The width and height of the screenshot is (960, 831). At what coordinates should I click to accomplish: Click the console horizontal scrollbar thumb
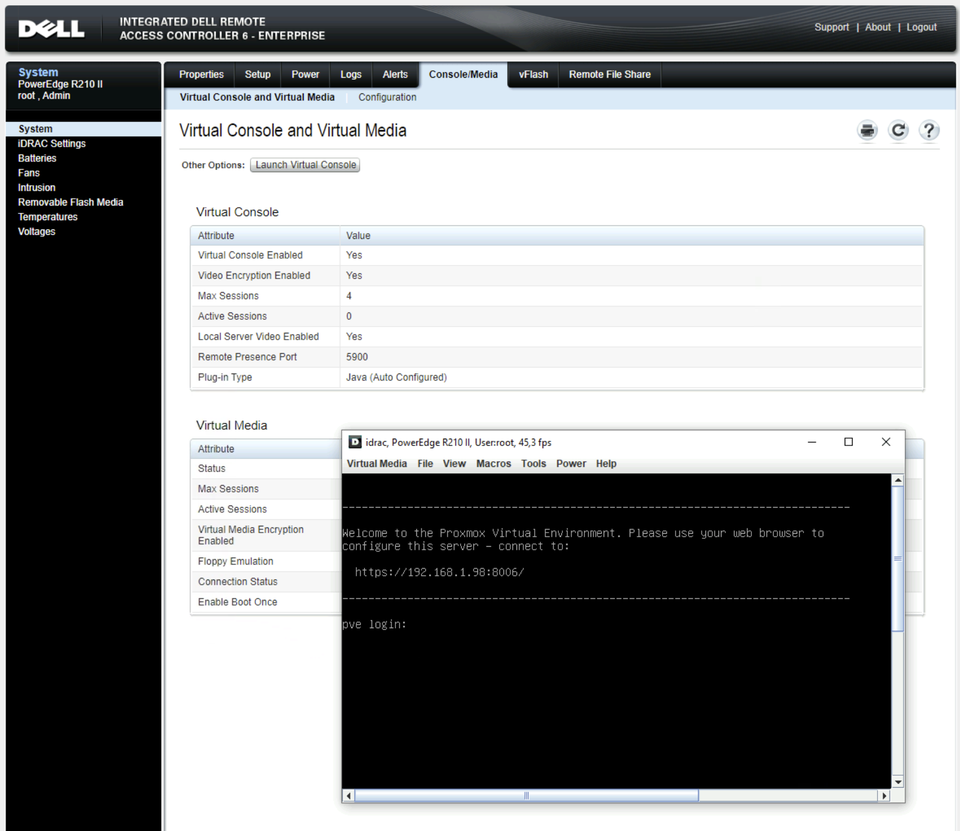coord(526,796)
